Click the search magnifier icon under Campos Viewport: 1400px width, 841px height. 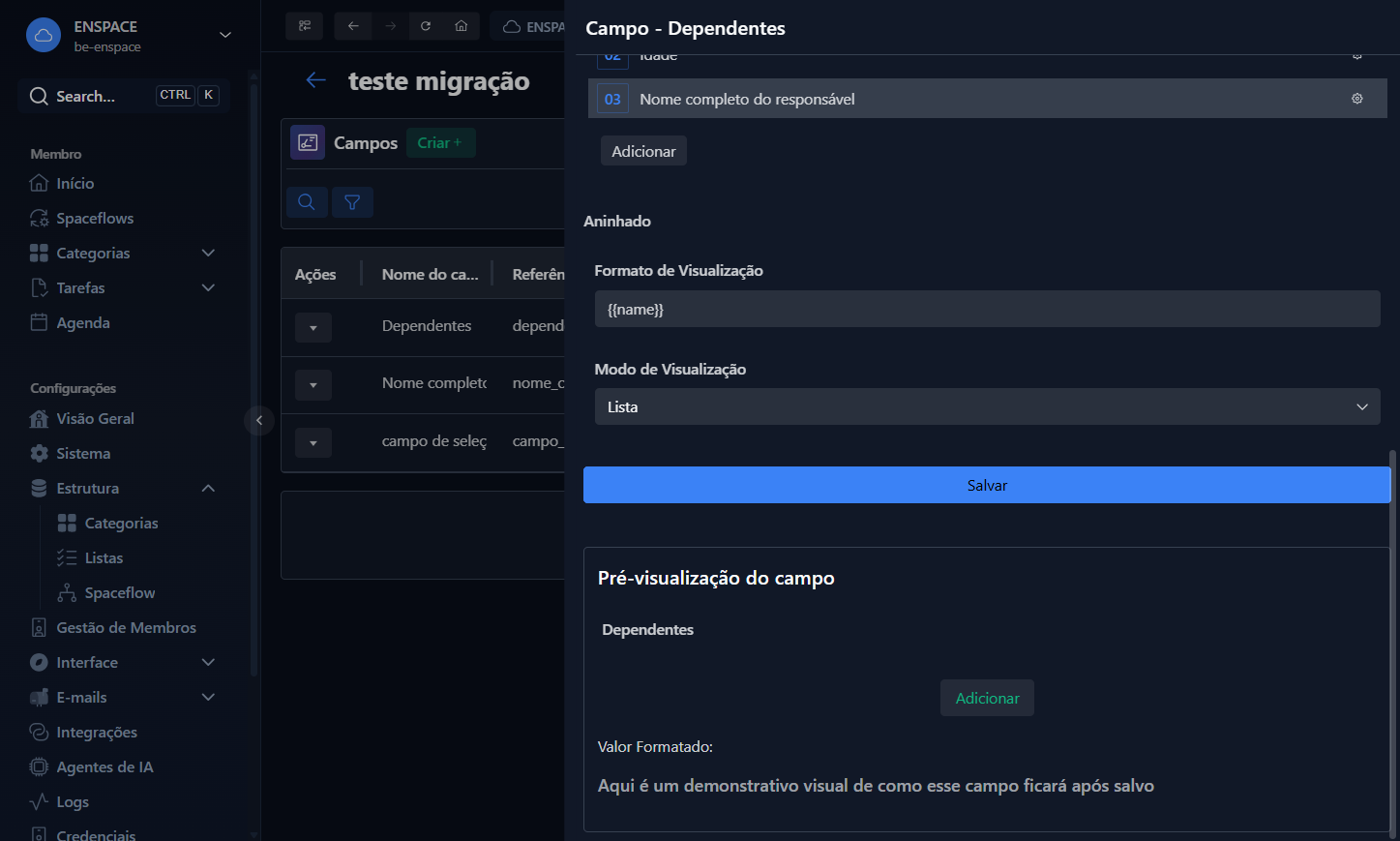pos(307,202)
